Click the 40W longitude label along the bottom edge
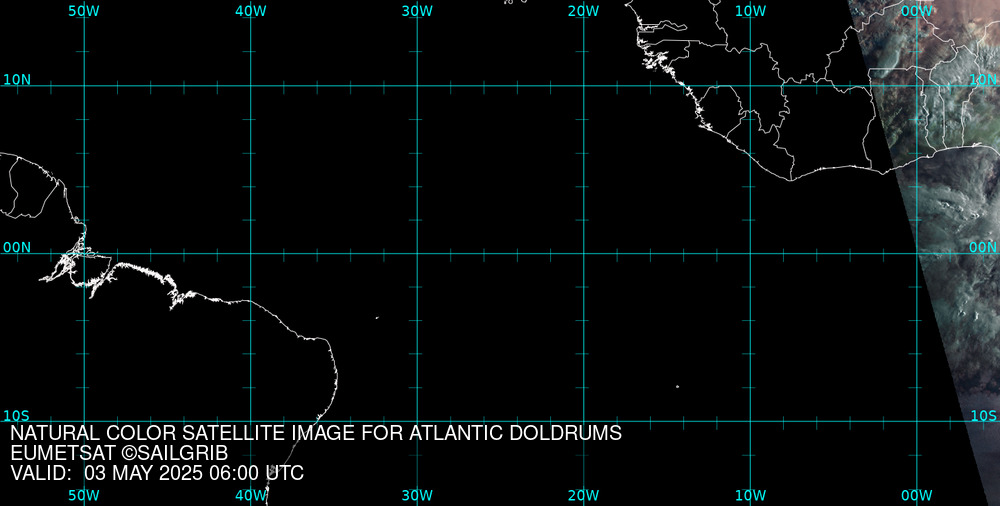The height and width of the screenshot is (506, 1000). click(x=251, y=496)
